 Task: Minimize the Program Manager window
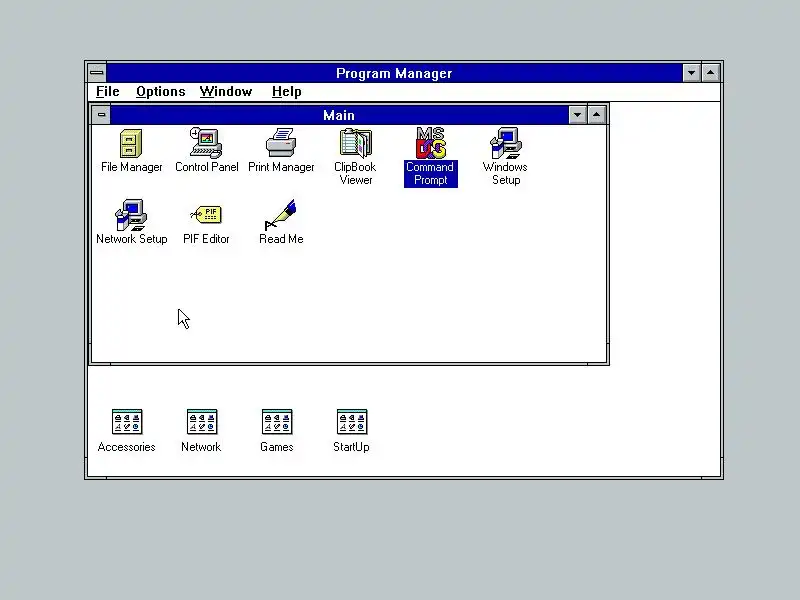coord(691,73)
